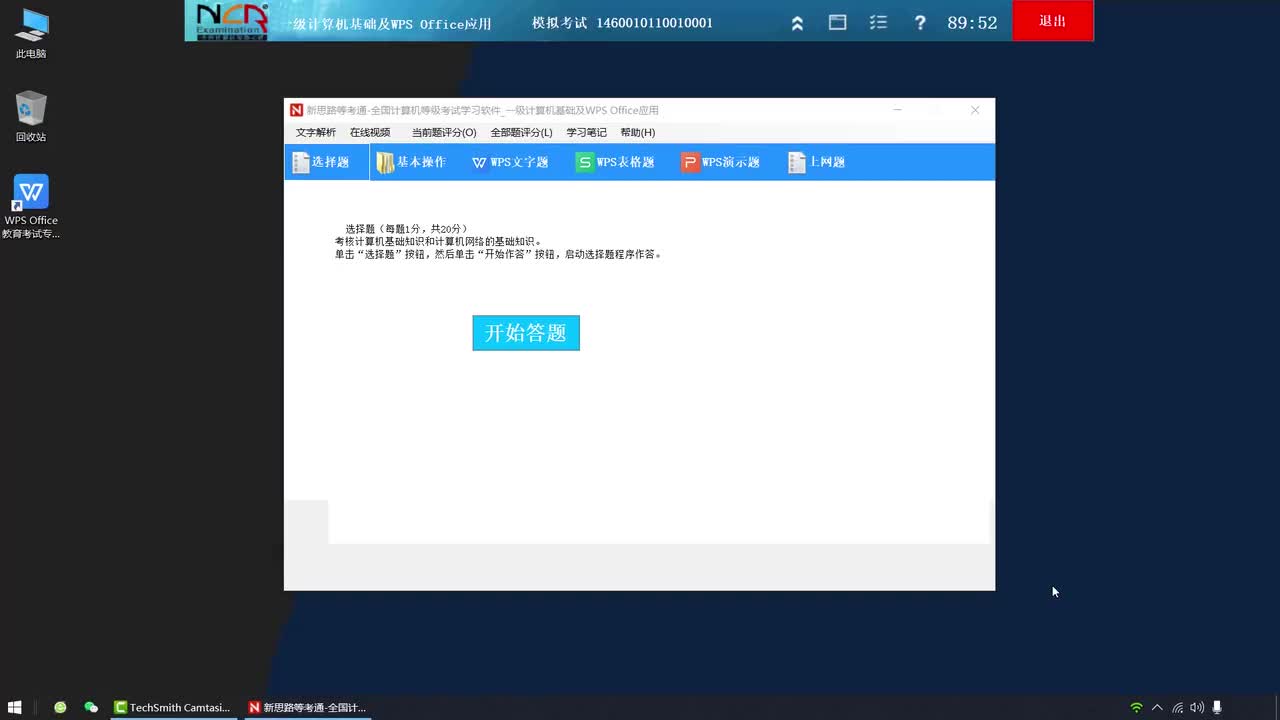Switch to the 基本操作 tab
1280x720 pixels.
pyautogui.click(x=412, y=162)
